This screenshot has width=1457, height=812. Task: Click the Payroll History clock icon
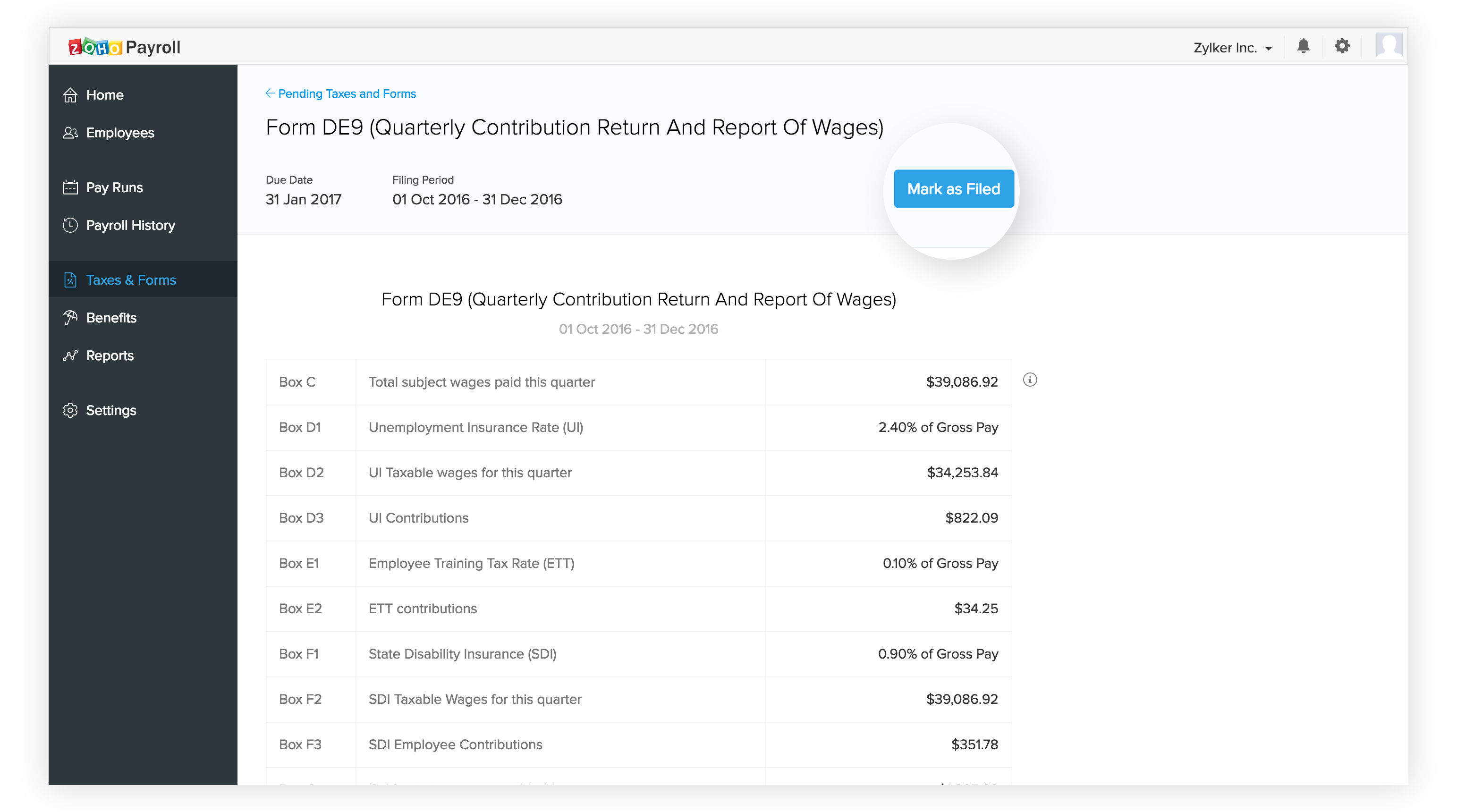70,226
